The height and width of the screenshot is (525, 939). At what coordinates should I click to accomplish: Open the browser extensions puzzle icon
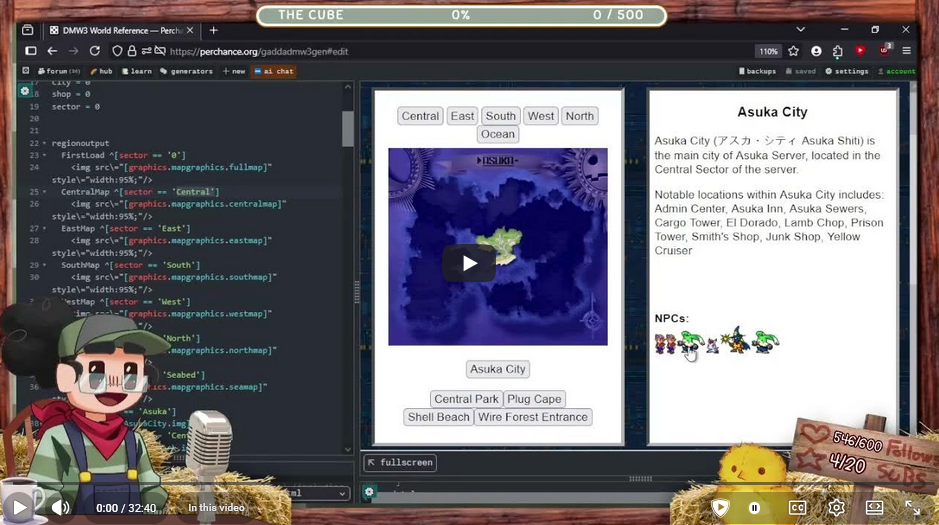pyautogui.click(x=837, y=51)
